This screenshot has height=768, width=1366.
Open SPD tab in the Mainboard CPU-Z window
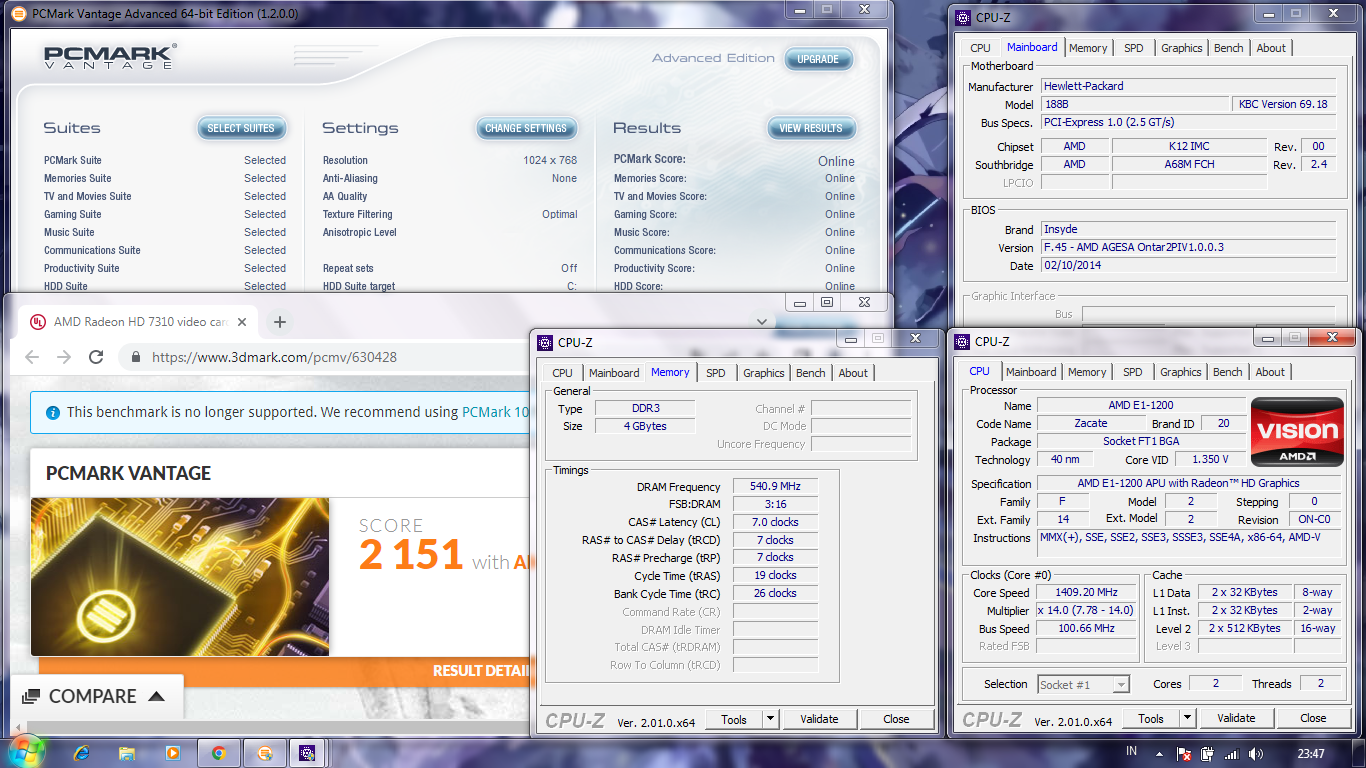click(x=1133, y=48)
